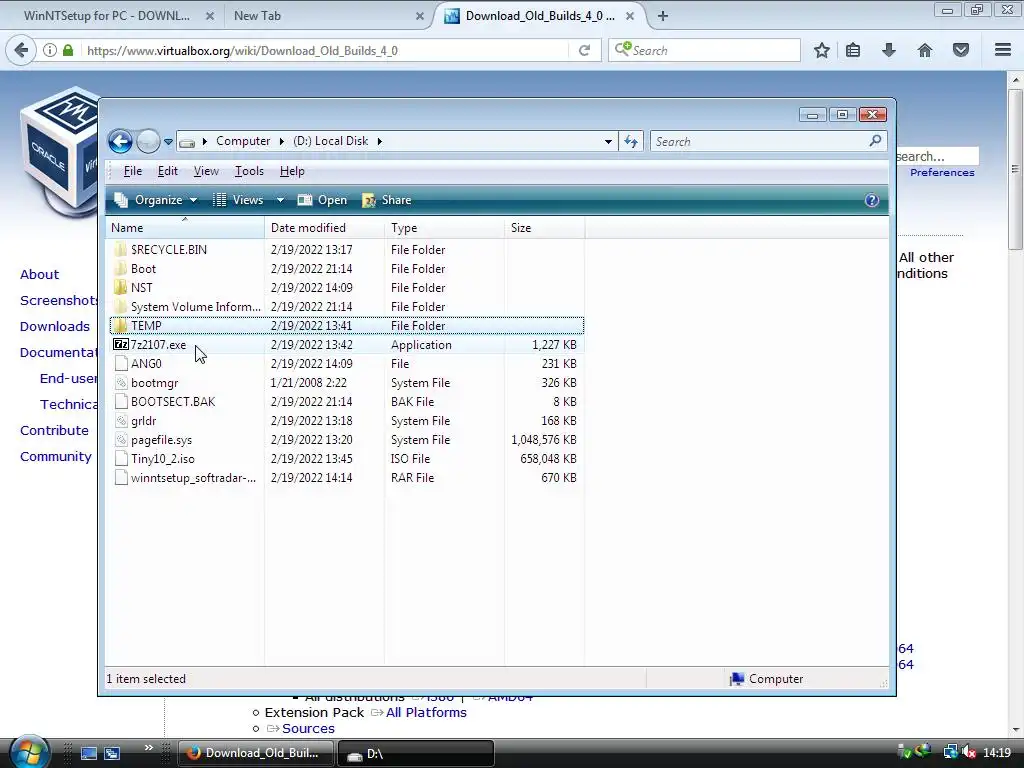This screenshot has width=1024, height=768.
Task: Sort by the Type column header
Action: pos(445,228)
